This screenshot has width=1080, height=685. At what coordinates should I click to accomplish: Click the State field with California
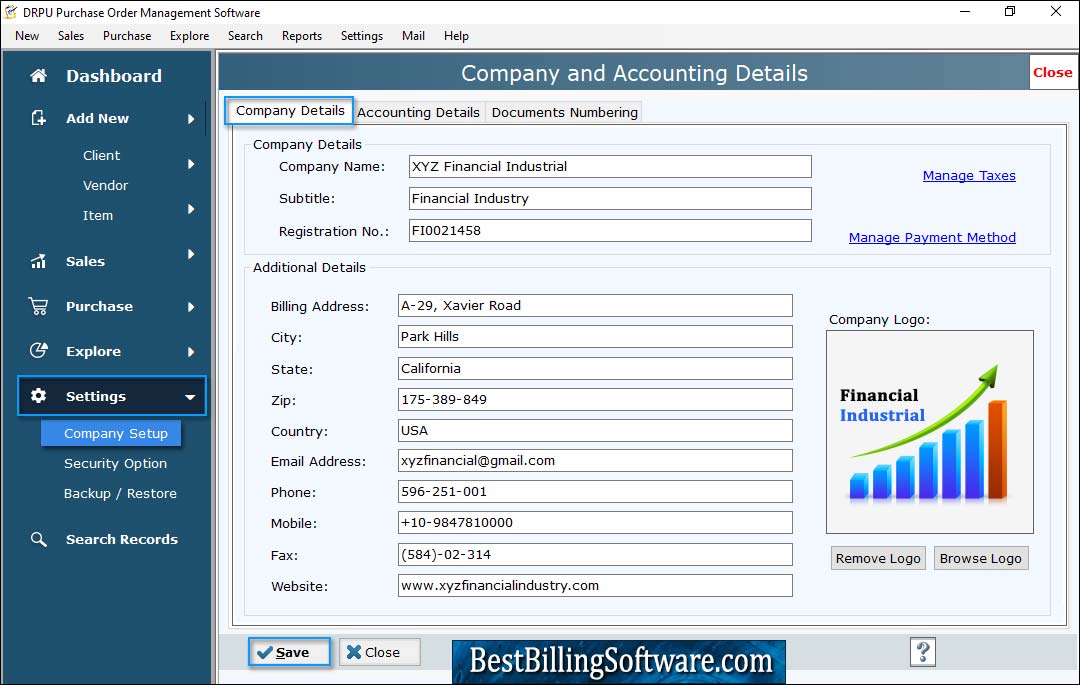pyautogui.click(x=595, y=368)
